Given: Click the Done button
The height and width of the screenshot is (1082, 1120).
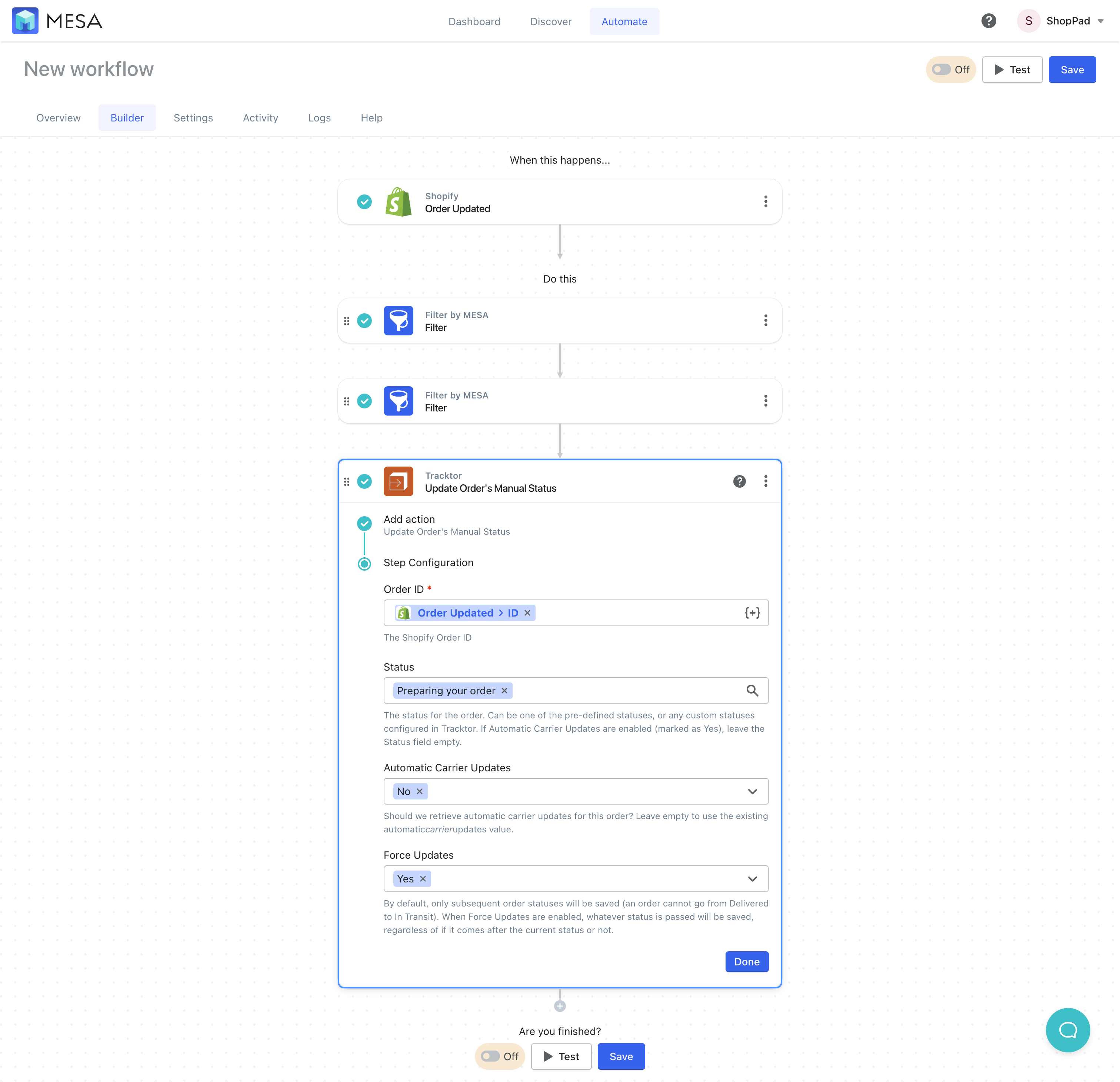Looking at the screenshot, I should tap(746, 961).
